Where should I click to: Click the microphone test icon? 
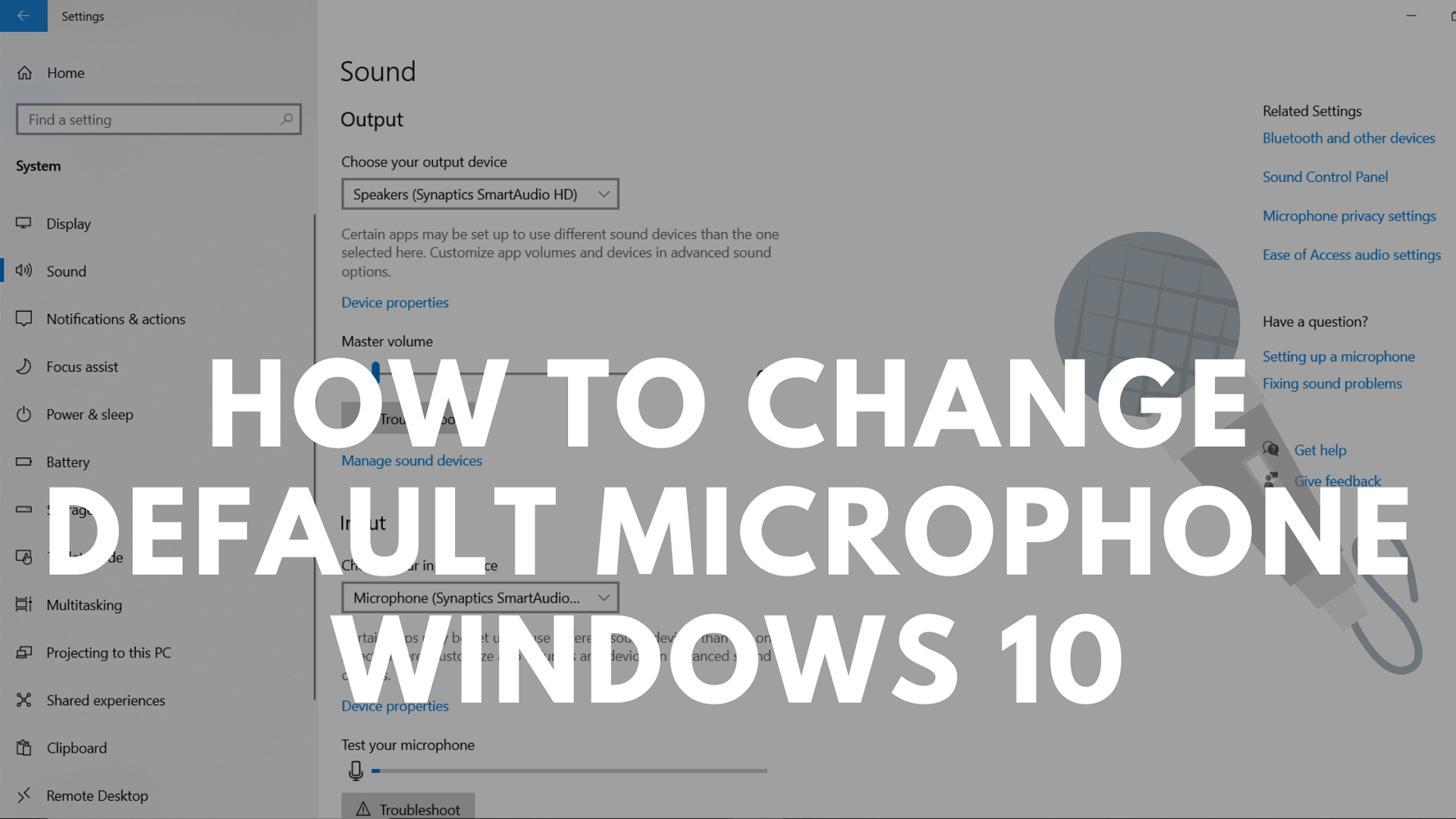point(355,770)
